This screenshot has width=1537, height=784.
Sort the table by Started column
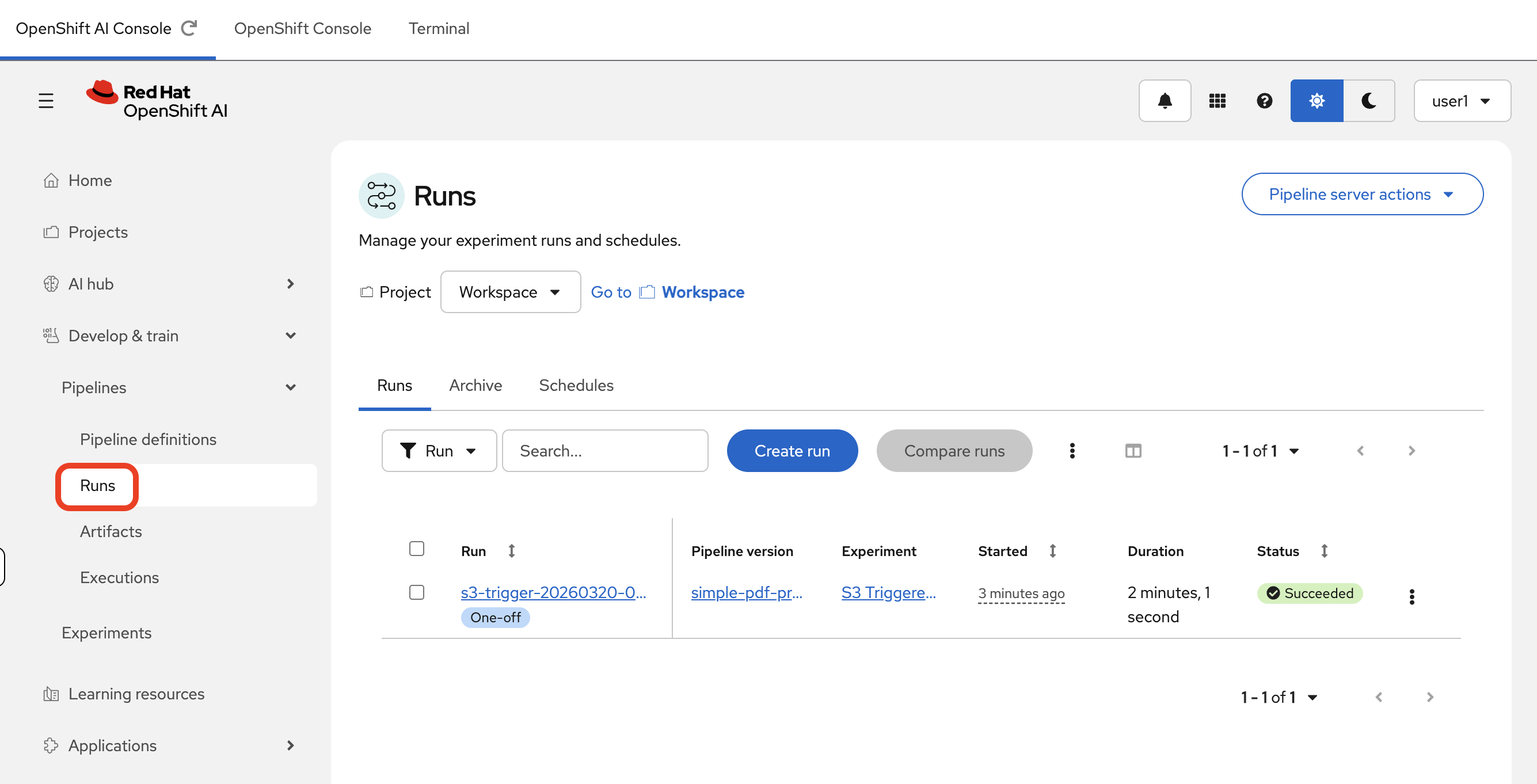[x=1052, y=551]
